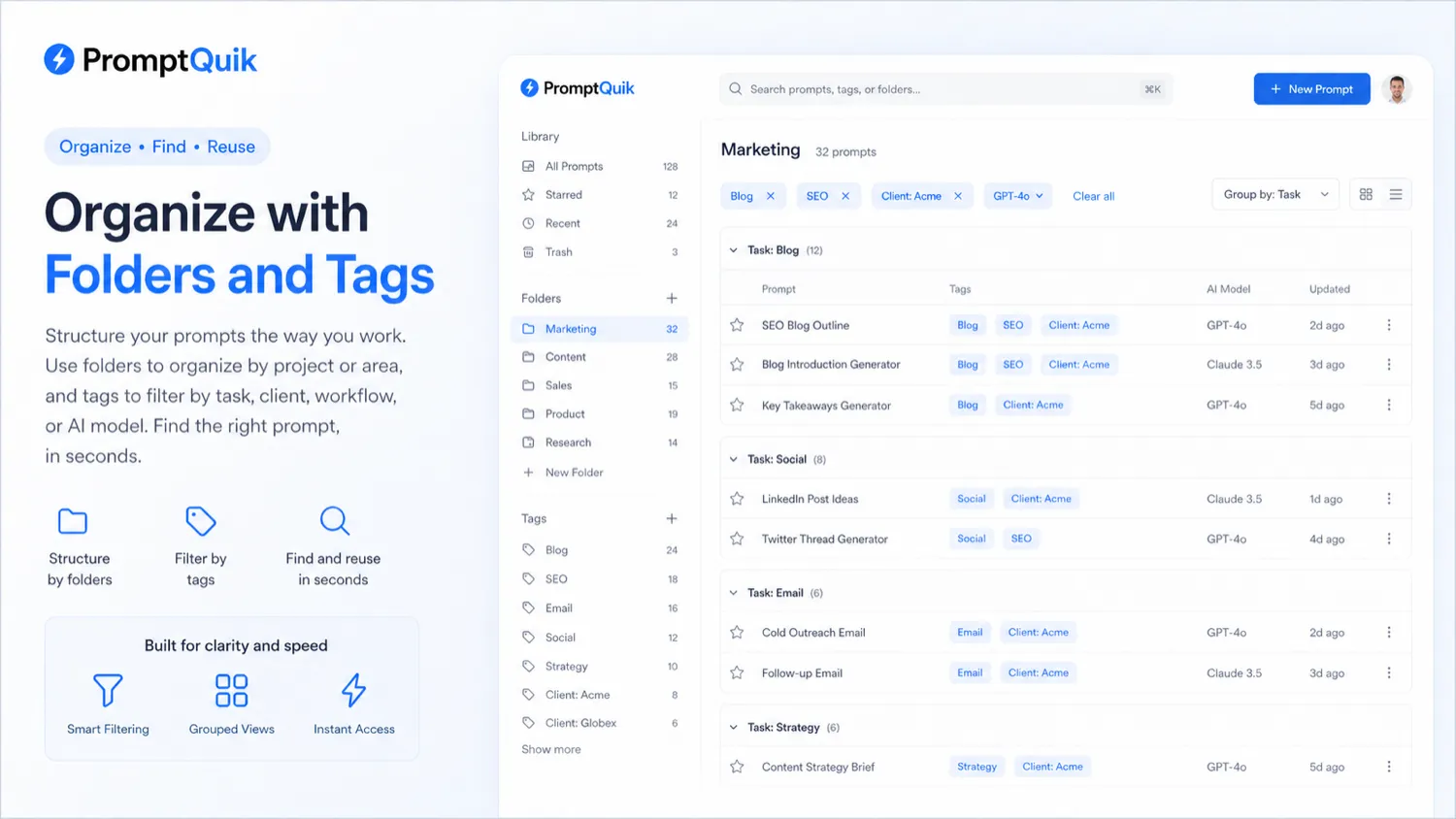This screenshot has width=1456, height=819.
Task: Expand tags list with Show more
Action: coord(551,749)
